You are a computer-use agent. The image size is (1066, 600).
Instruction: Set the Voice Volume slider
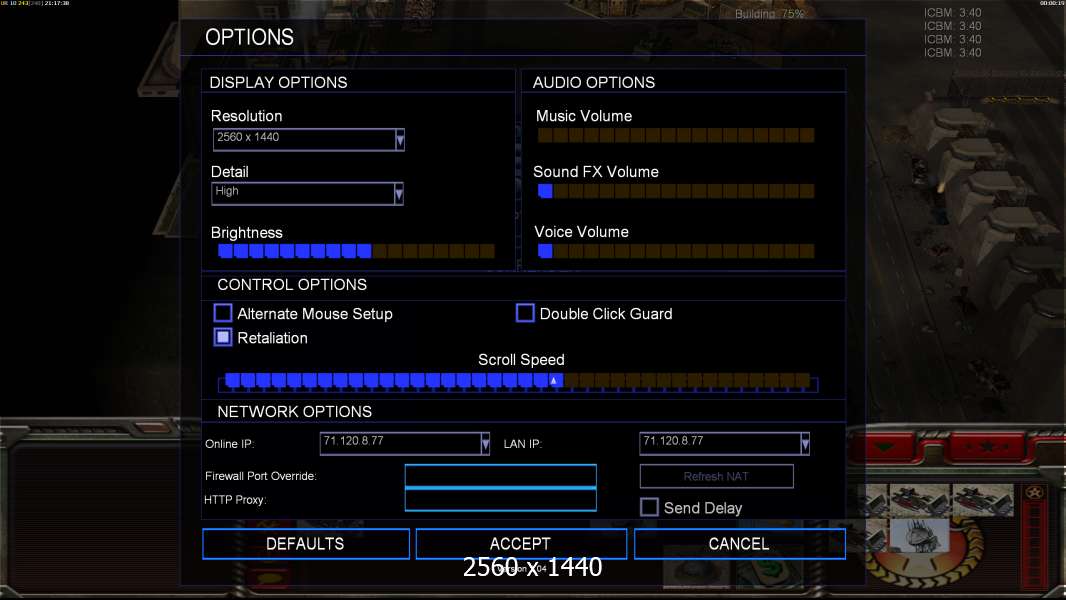(x=676, y=251)
